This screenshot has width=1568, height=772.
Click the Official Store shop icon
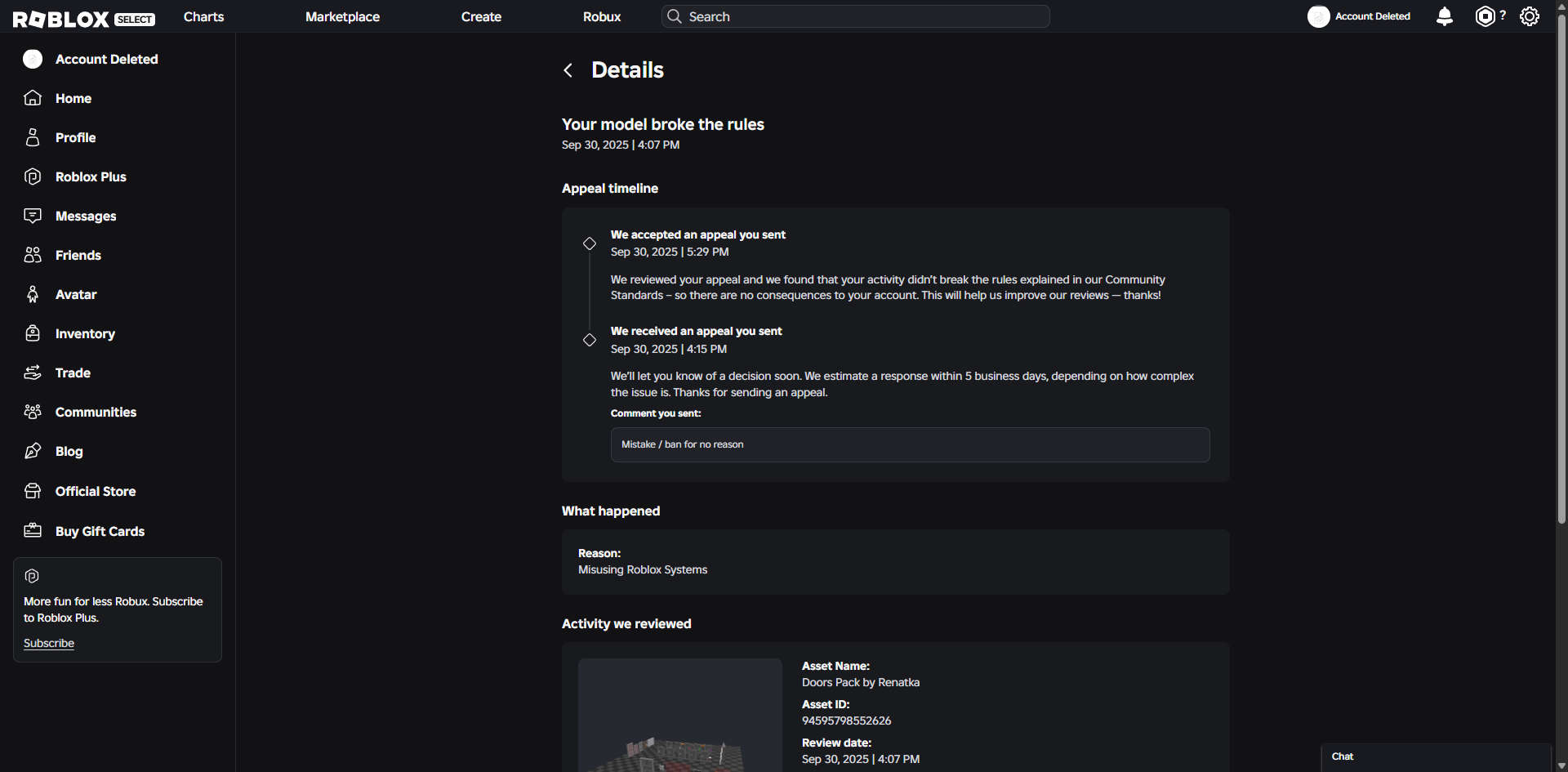click(x=33, y=491)
